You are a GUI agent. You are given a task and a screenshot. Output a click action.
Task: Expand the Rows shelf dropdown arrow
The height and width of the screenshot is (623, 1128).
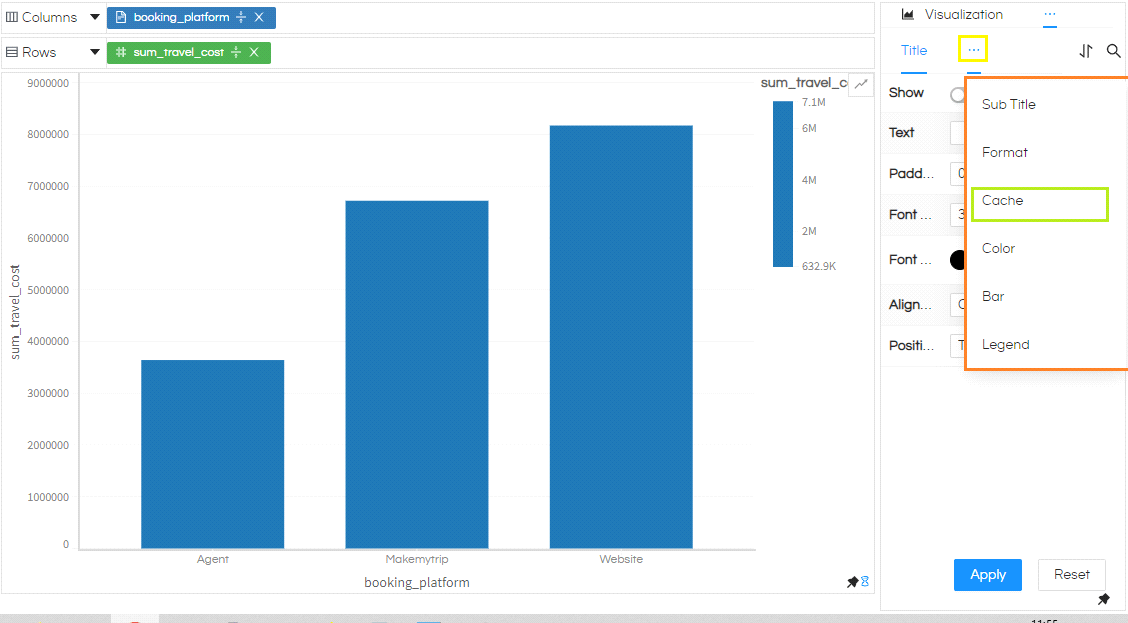94,52
